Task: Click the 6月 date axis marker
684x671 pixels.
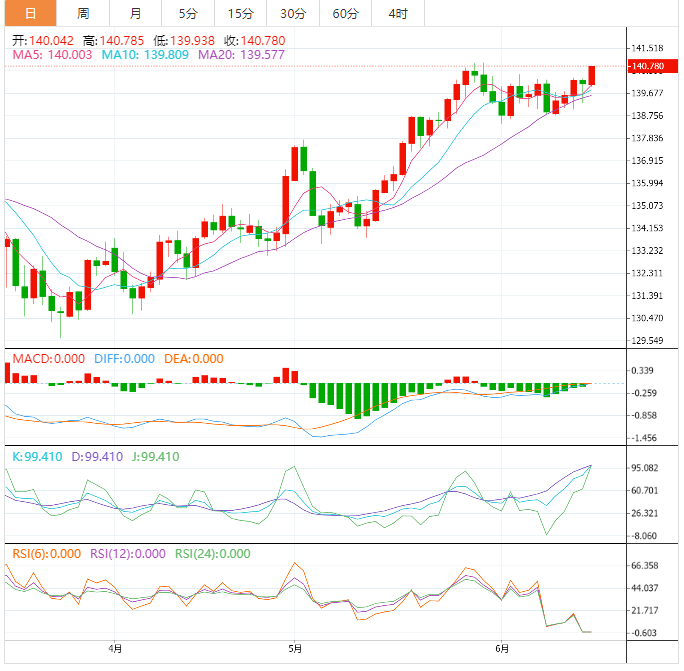Action: (x=502, y=650)
